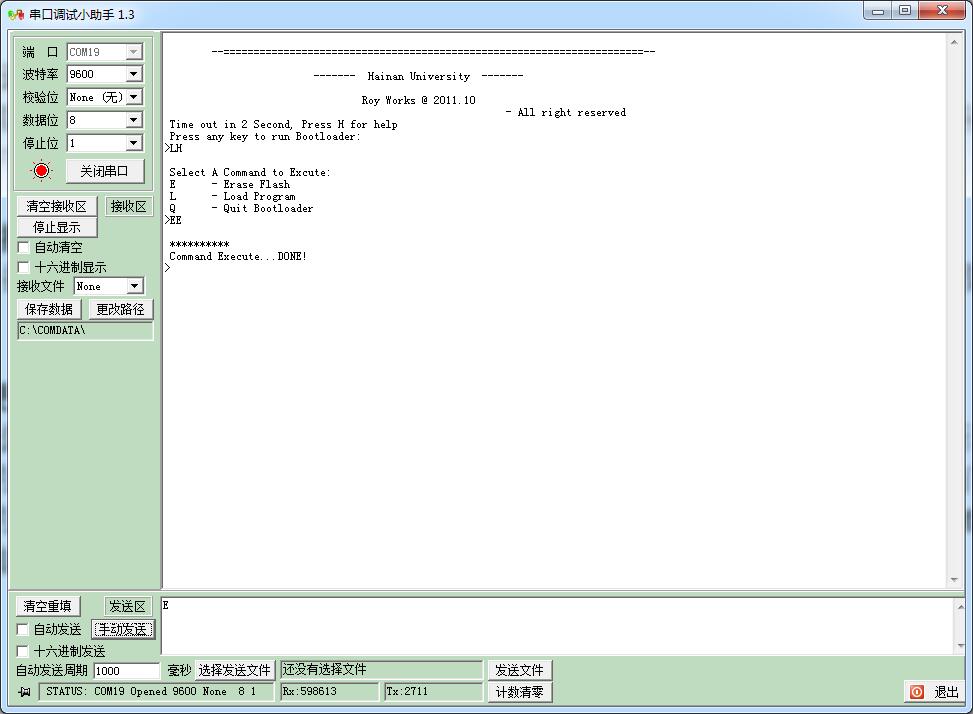Click the 'Load Program' command line

(x=232, y=196)
